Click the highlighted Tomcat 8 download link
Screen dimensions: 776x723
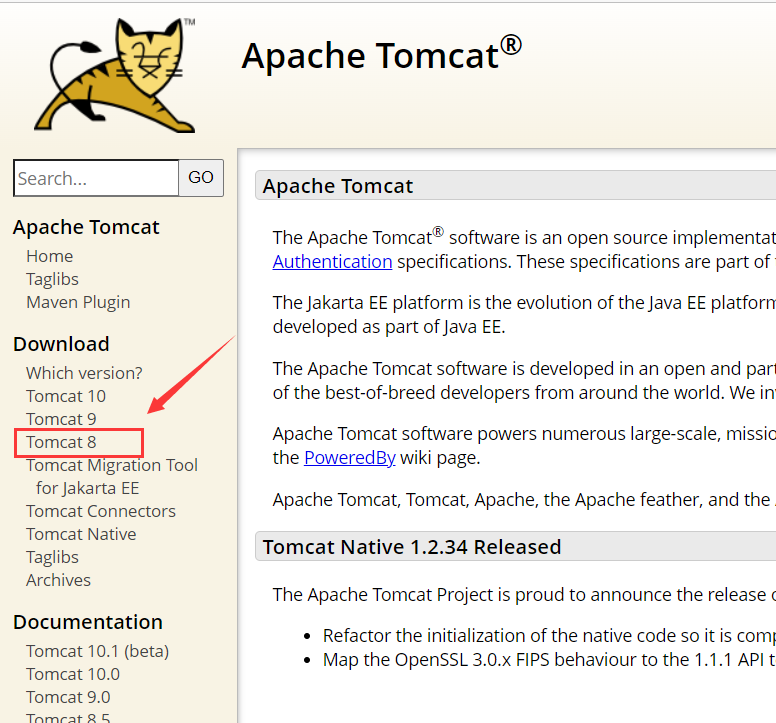[61, 442]
